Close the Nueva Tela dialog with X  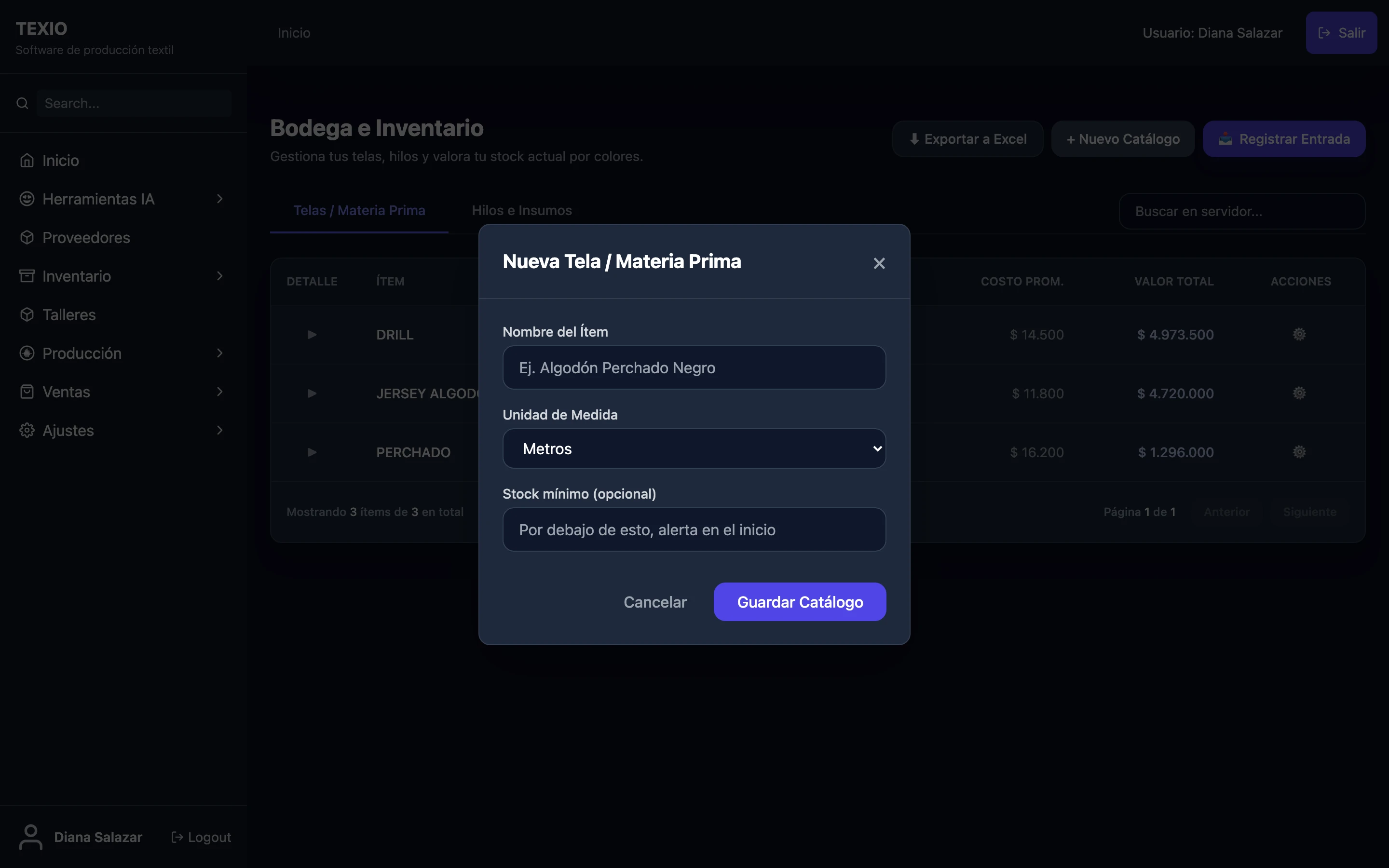[879, 263]
